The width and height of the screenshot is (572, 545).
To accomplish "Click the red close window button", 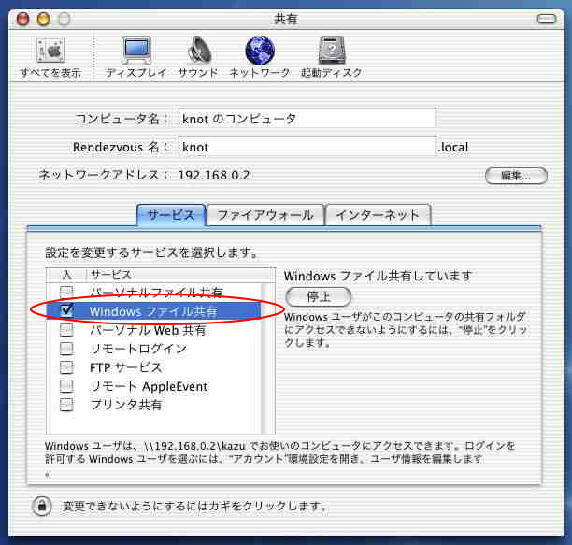I will pos(23,18).
